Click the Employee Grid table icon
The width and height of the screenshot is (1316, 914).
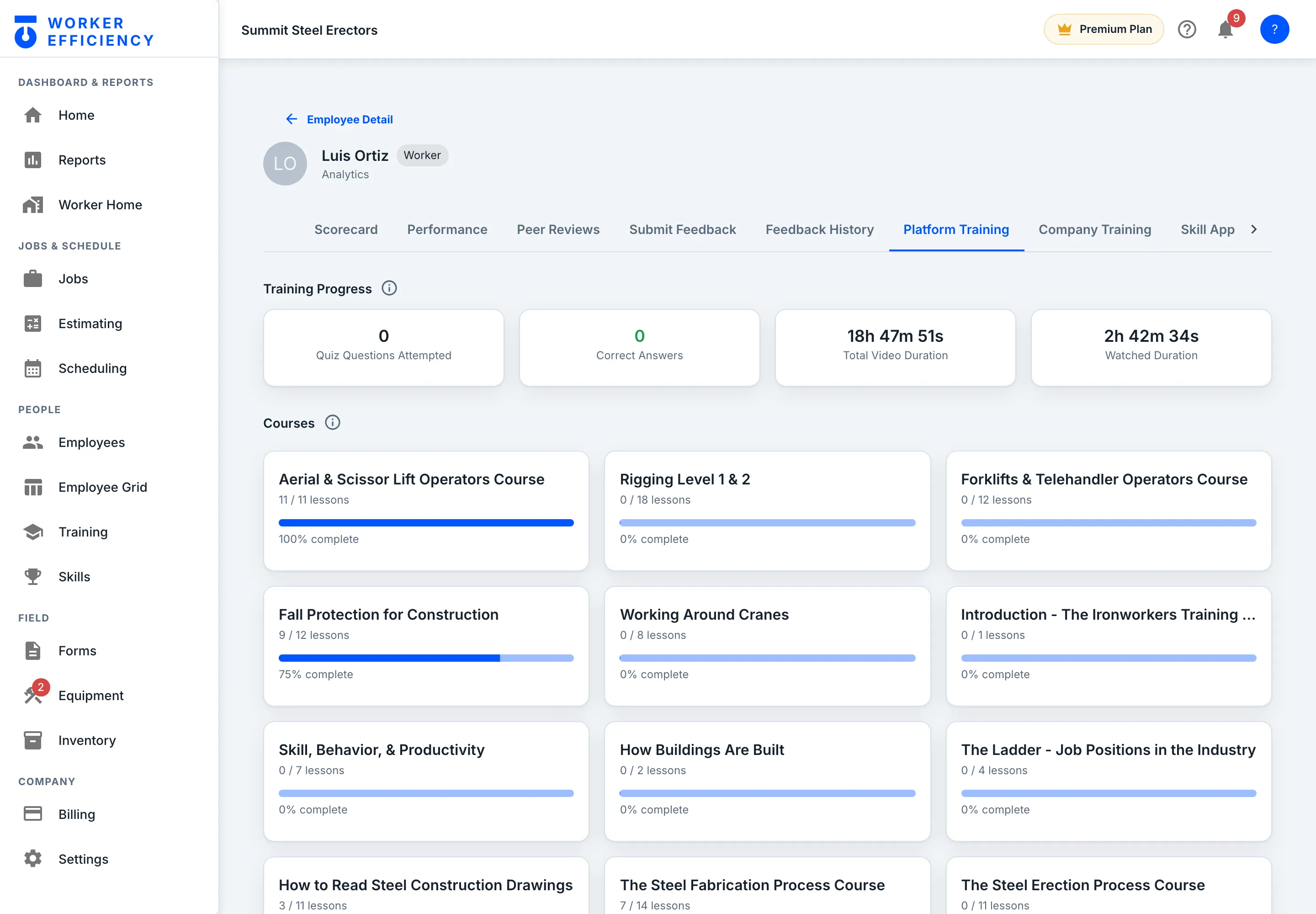click(x=32, y=487)
